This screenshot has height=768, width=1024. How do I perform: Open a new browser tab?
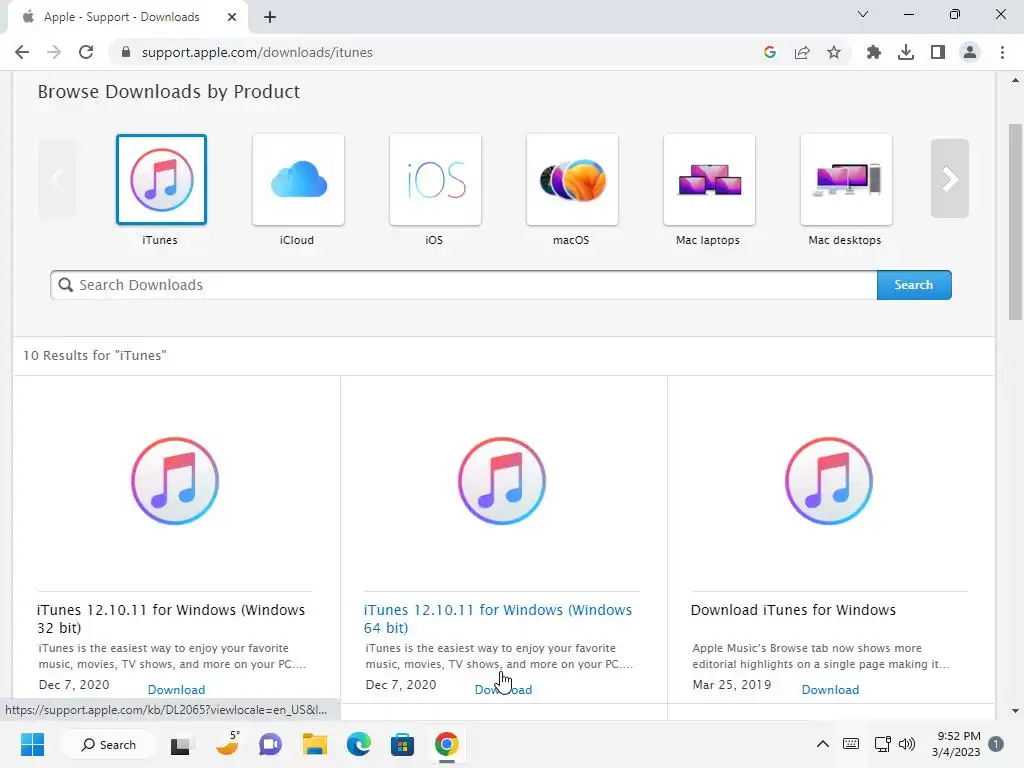tap(270, 17)
